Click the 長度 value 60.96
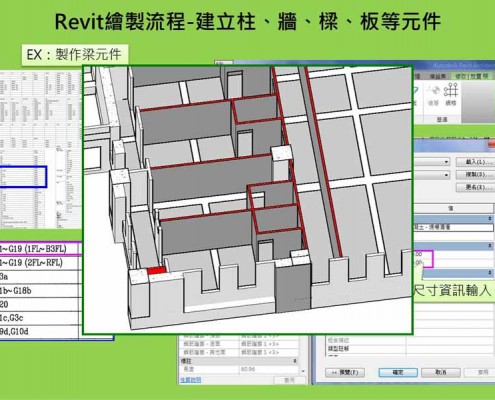The width and height of the screenshot is (495, 400). 248,369
